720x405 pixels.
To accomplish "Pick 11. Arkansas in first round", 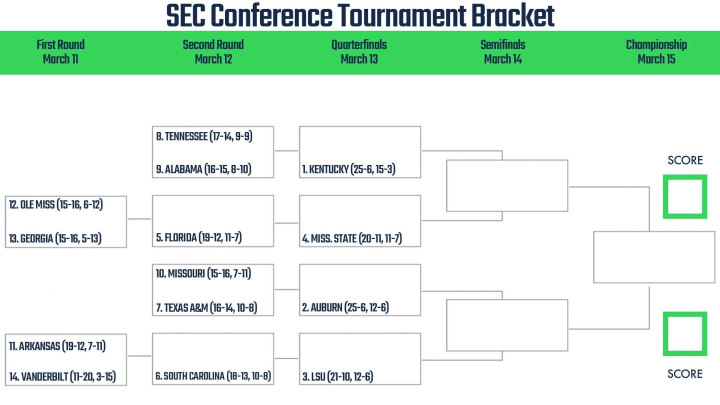I will [x=57, y=346].
